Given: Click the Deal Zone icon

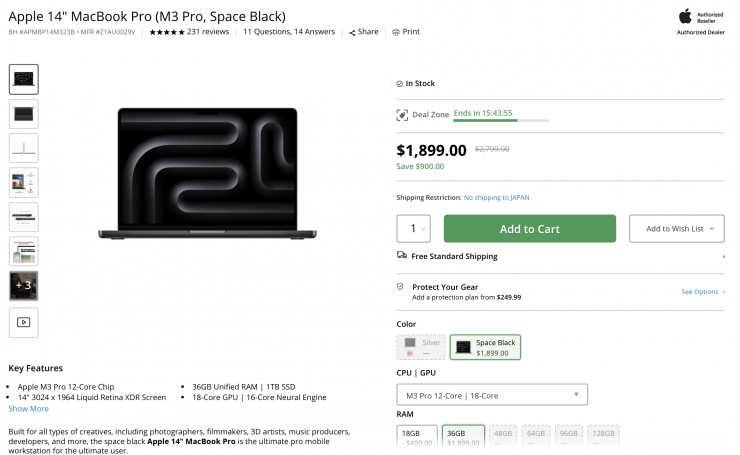Looking at the screenshot, I should 402,115.
